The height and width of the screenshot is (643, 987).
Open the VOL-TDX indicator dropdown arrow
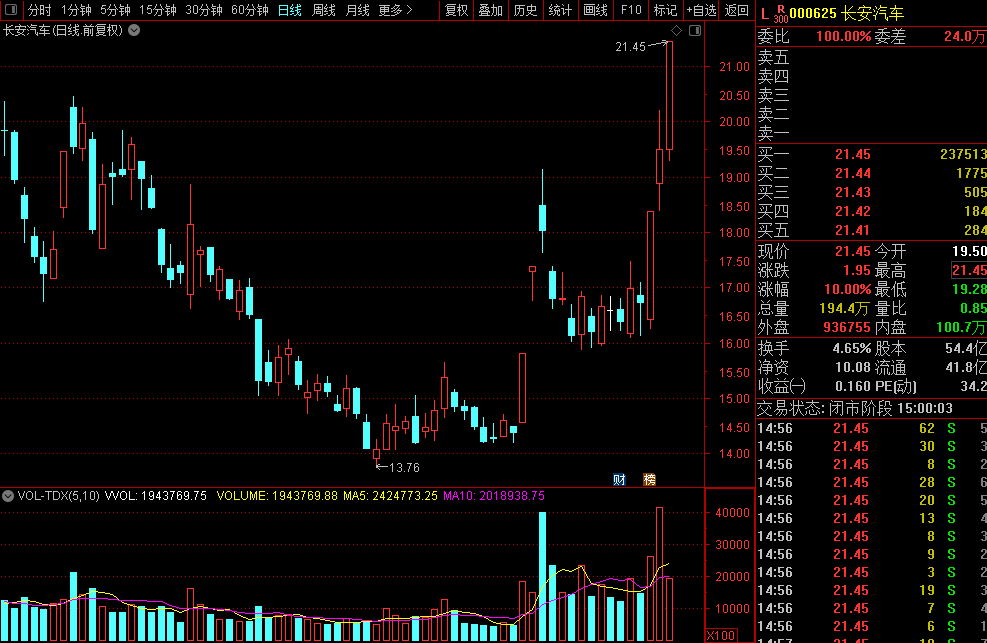[x=9, y=495]
